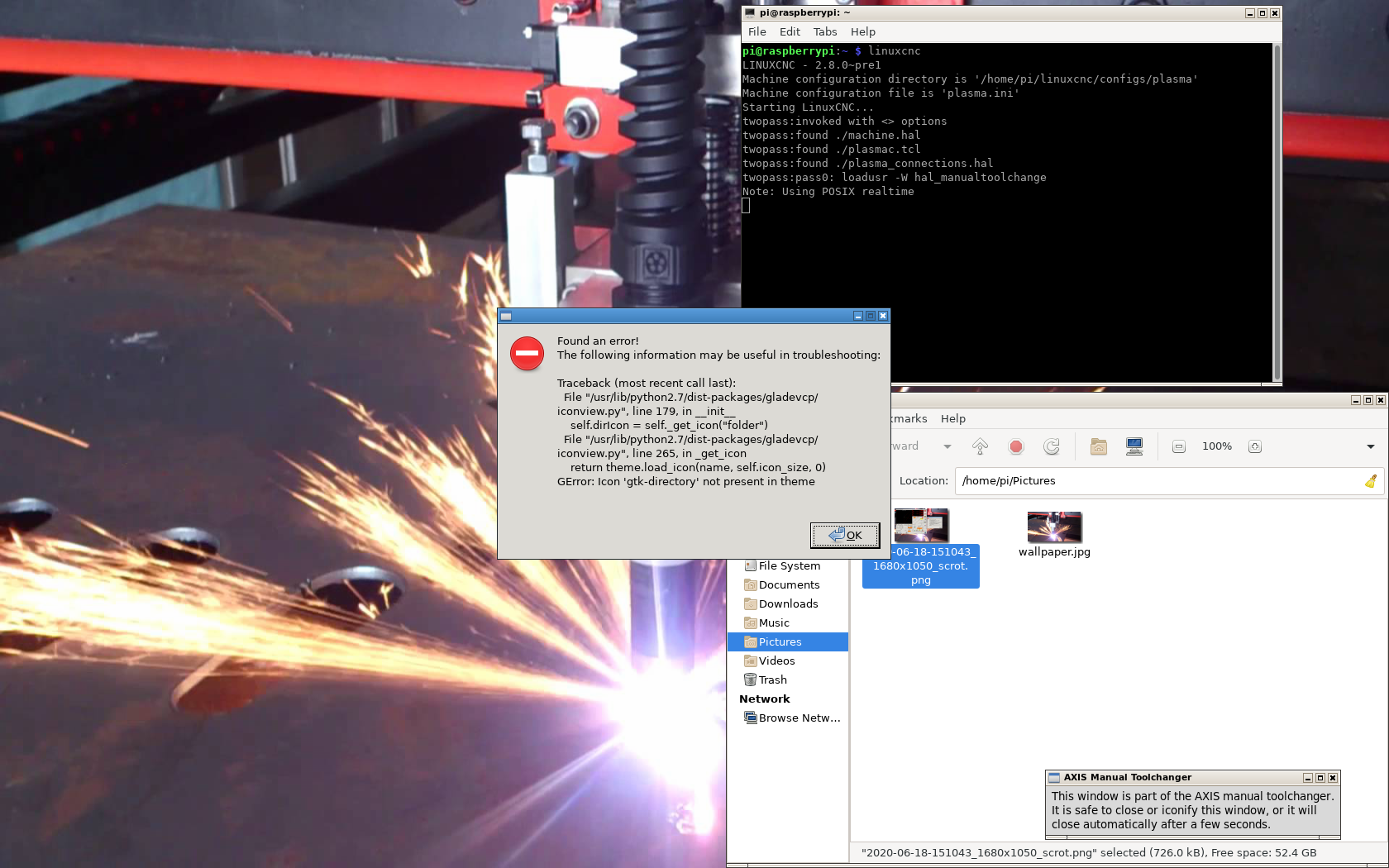Click the terminal vertical scrollbar

coord(1277,213)
